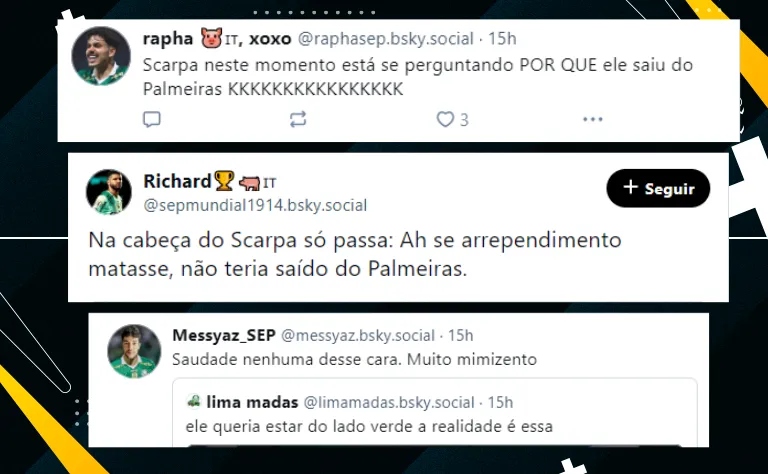Click the repost icon under rapha's post

[x=298, y=119]
